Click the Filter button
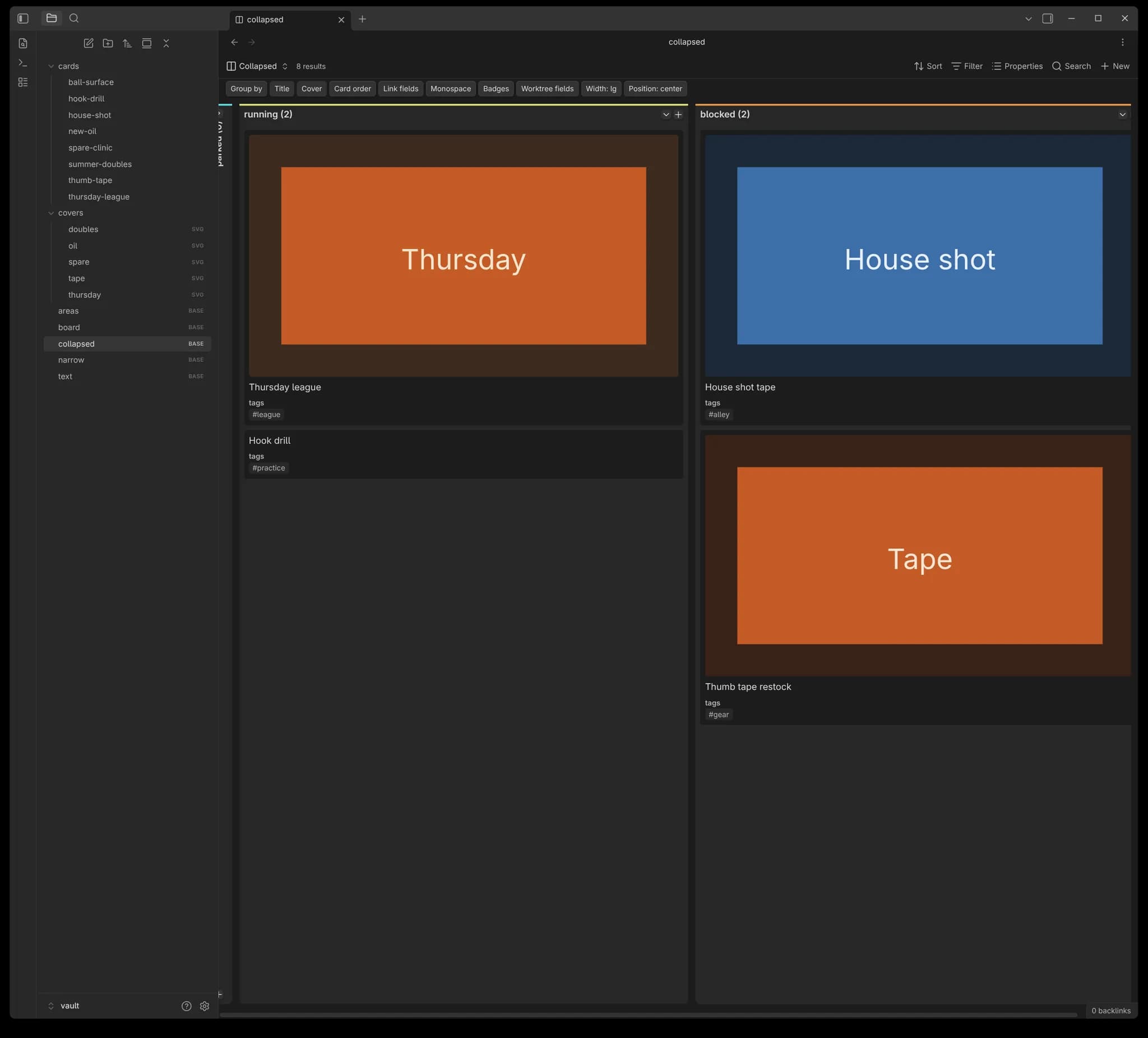This screenshot has height=1038, width=1148. (x=967, y=66)
